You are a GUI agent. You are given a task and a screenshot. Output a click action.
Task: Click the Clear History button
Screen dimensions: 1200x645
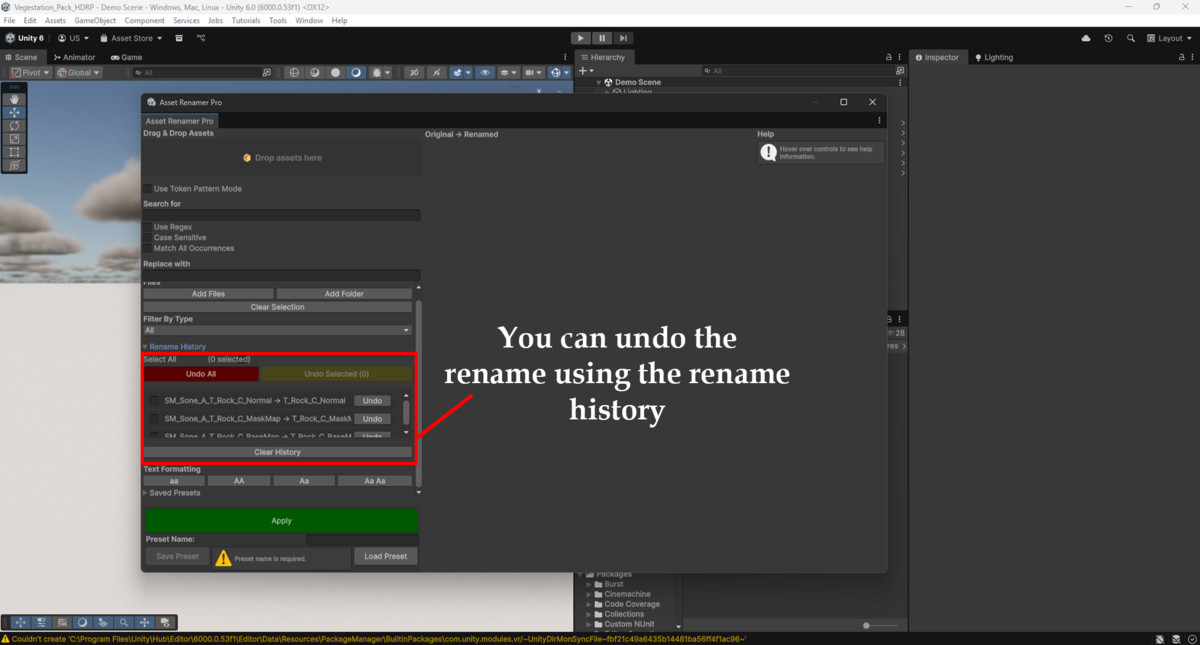[277, 451]
